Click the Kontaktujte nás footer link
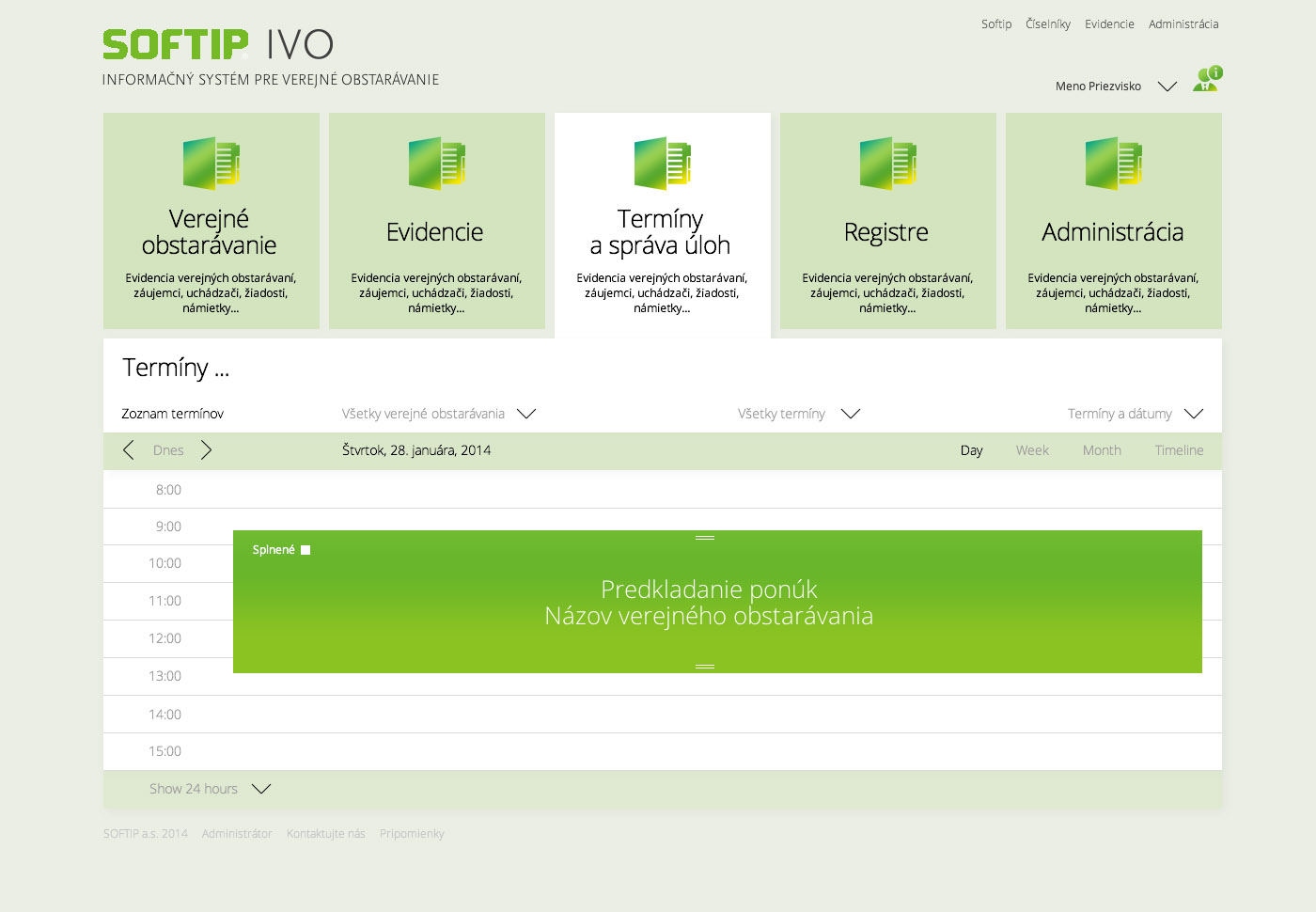The height and width of the screenshot is (912, 1316). pyautogui.click(x=326, y=834)
